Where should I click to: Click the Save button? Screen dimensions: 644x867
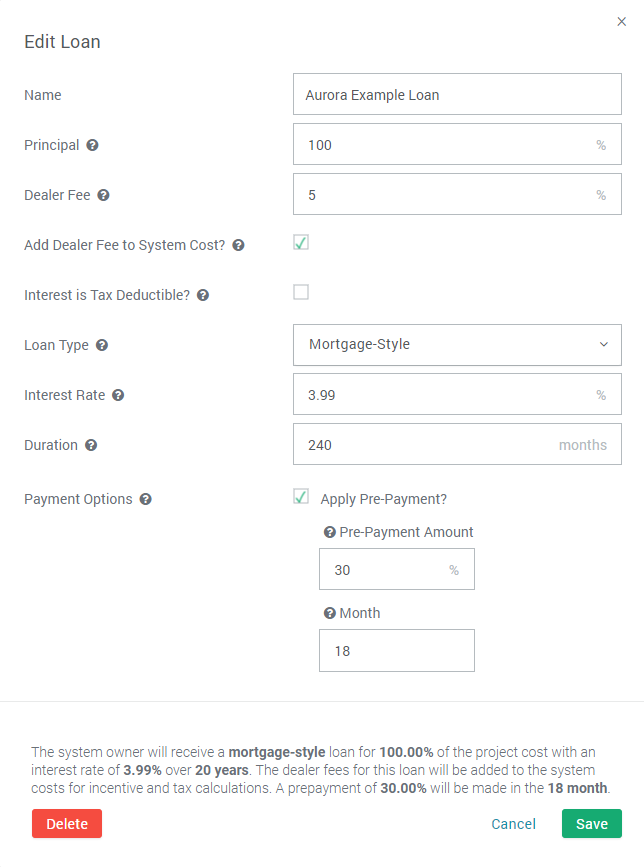tap(591, 824)
